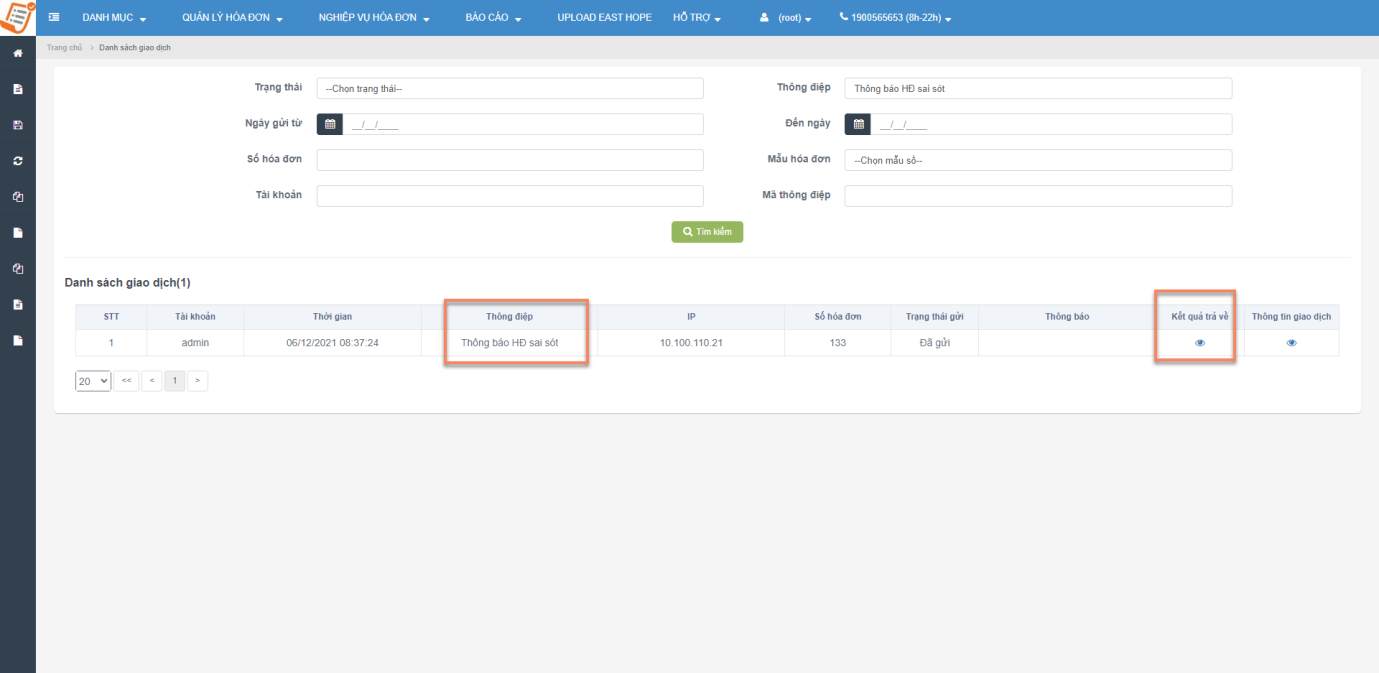
Task: Focus the Số hóa đơn input field
Action: click(510, 160)
